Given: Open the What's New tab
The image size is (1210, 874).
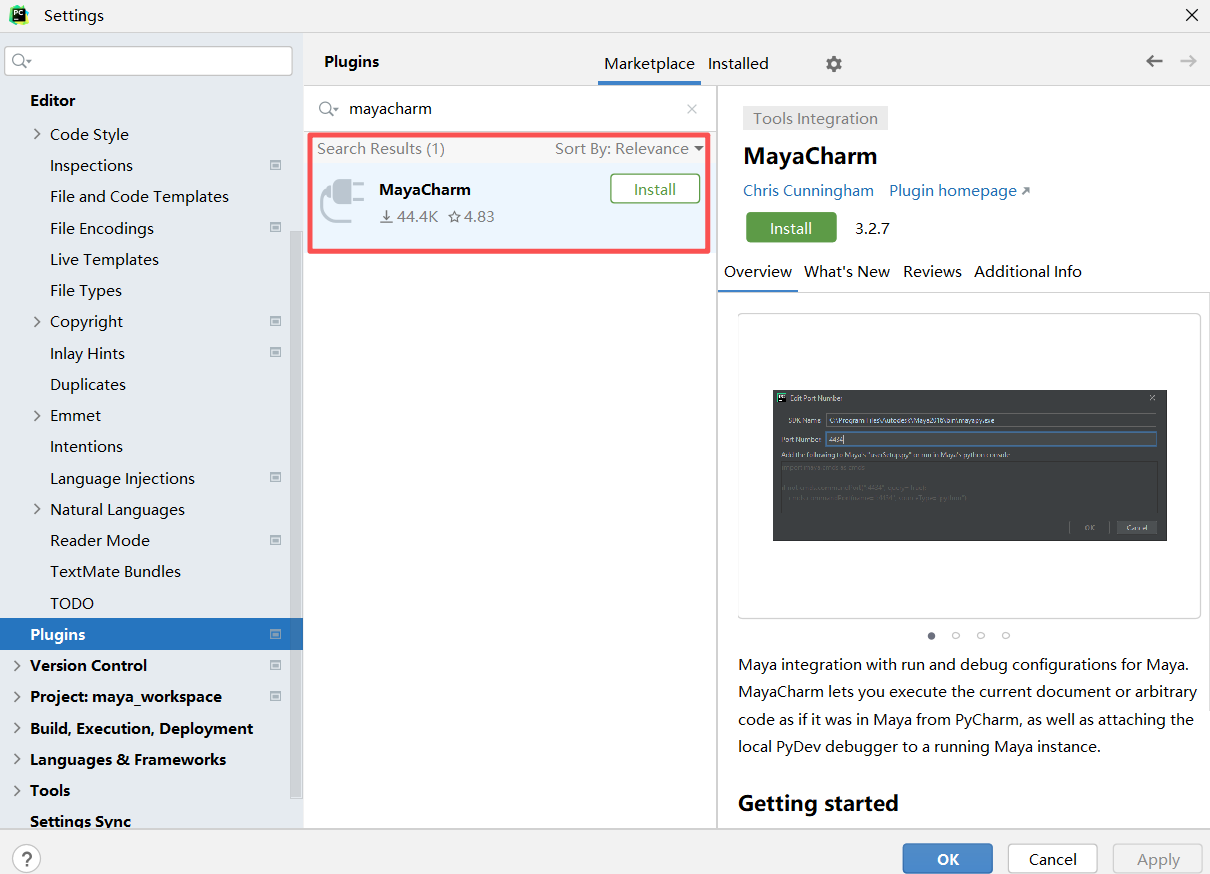Looking at the screenshot, I should click(x=847, y=271).
